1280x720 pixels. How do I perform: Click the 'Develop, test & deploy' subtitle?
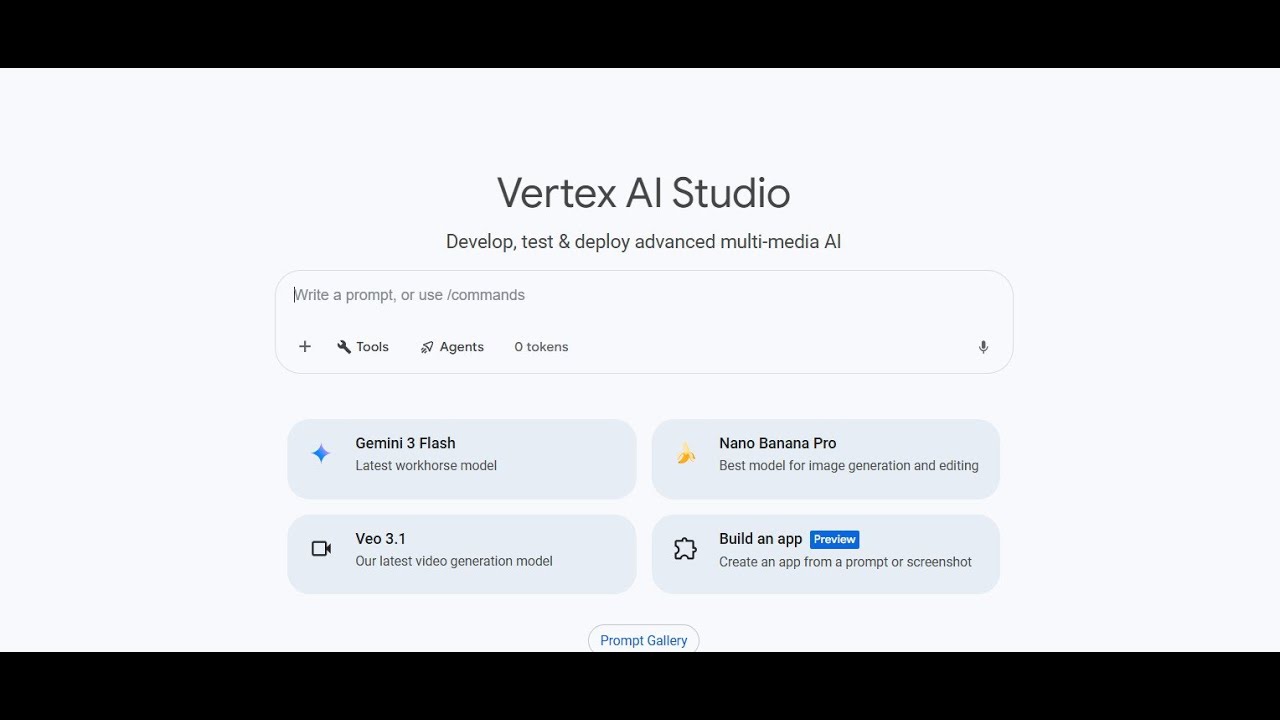(644, 242)
